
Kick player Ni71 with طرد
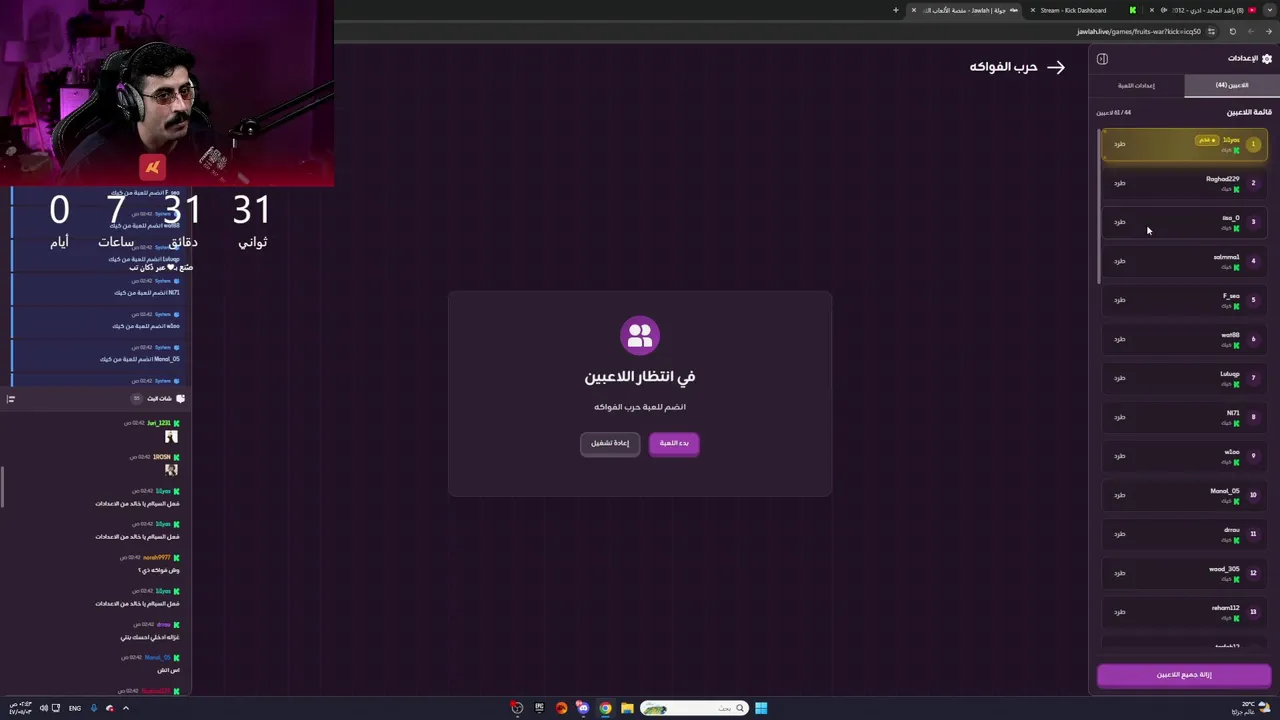tap(1120, 417)
